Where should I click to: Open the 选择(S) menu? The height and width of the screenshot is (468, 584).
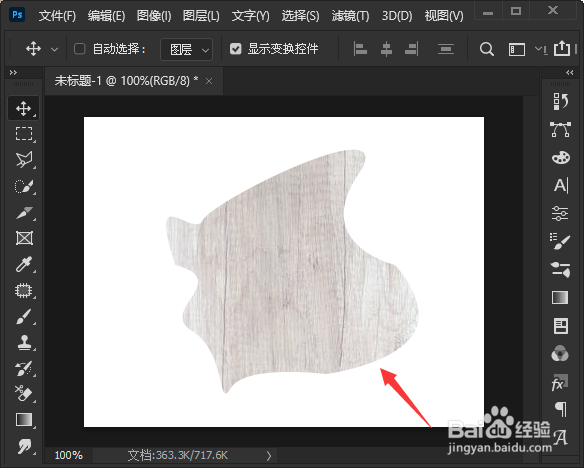click(x=300, y=16)
